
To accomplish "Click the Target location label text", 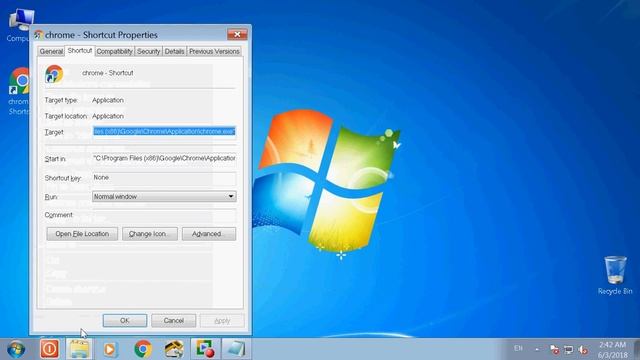I will (66, 116).
